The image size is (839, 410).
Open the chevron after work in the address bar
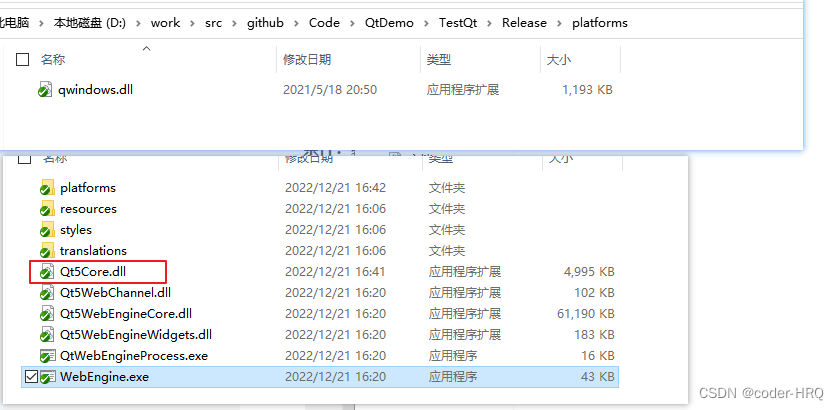click(193, 23)
